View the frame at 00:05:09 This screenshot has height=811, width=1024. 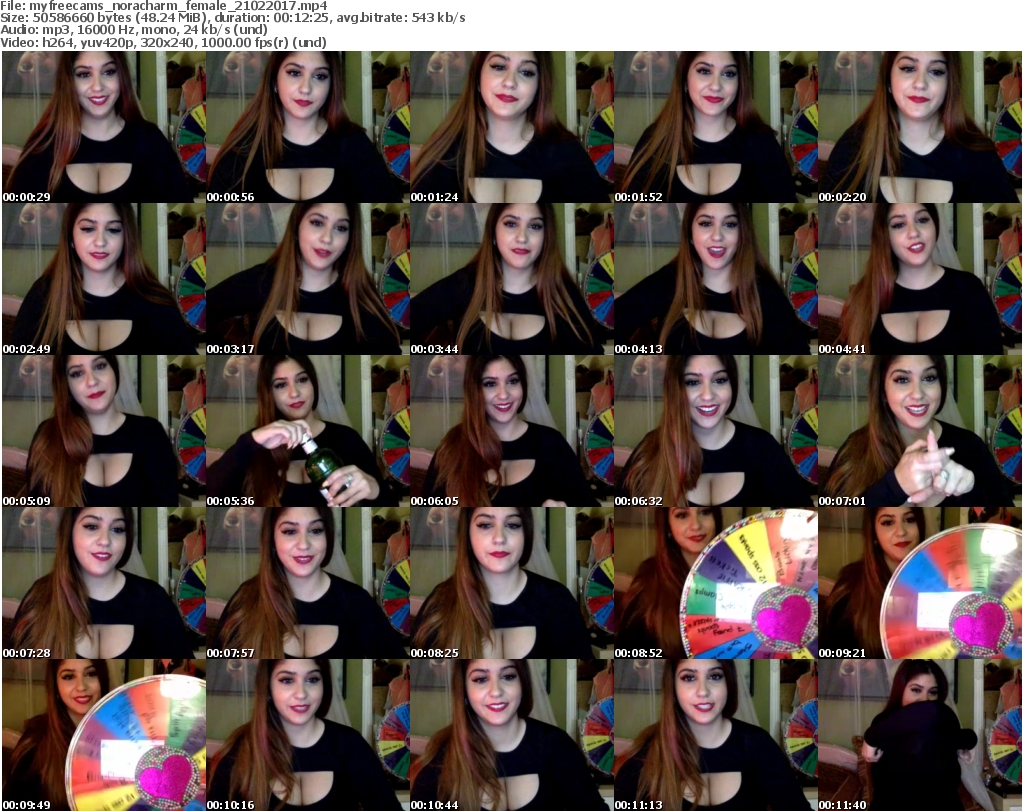click(104, 431)
